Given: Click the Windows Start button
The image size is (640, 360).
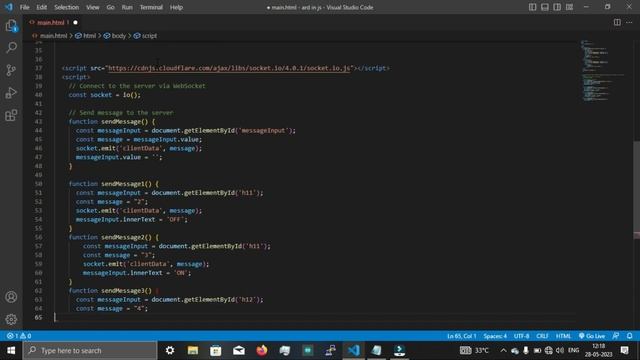Looking at the screenshot, I should [11, 350].
